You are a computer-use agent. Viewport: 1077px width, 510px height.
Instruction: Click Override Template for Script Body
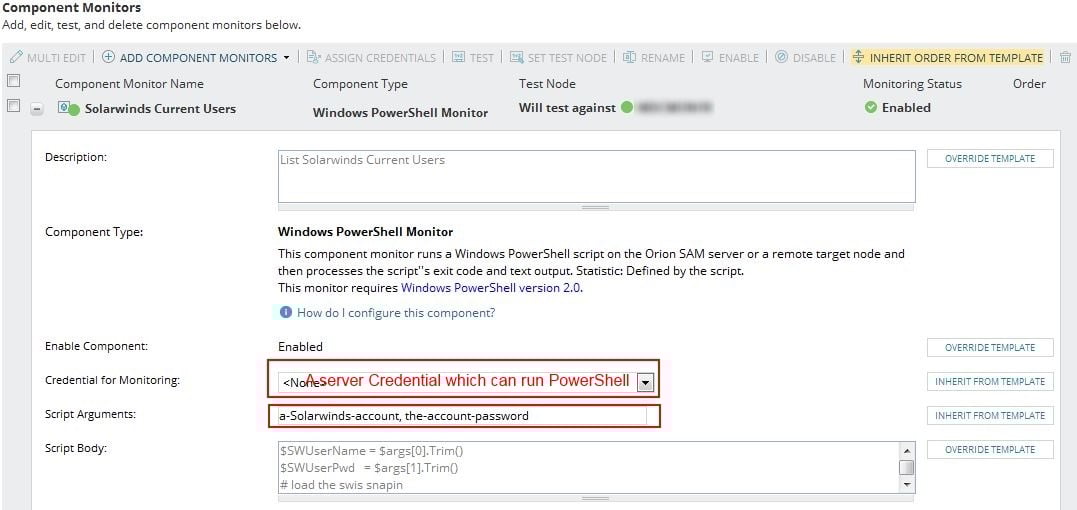click(x=990, y=450)
